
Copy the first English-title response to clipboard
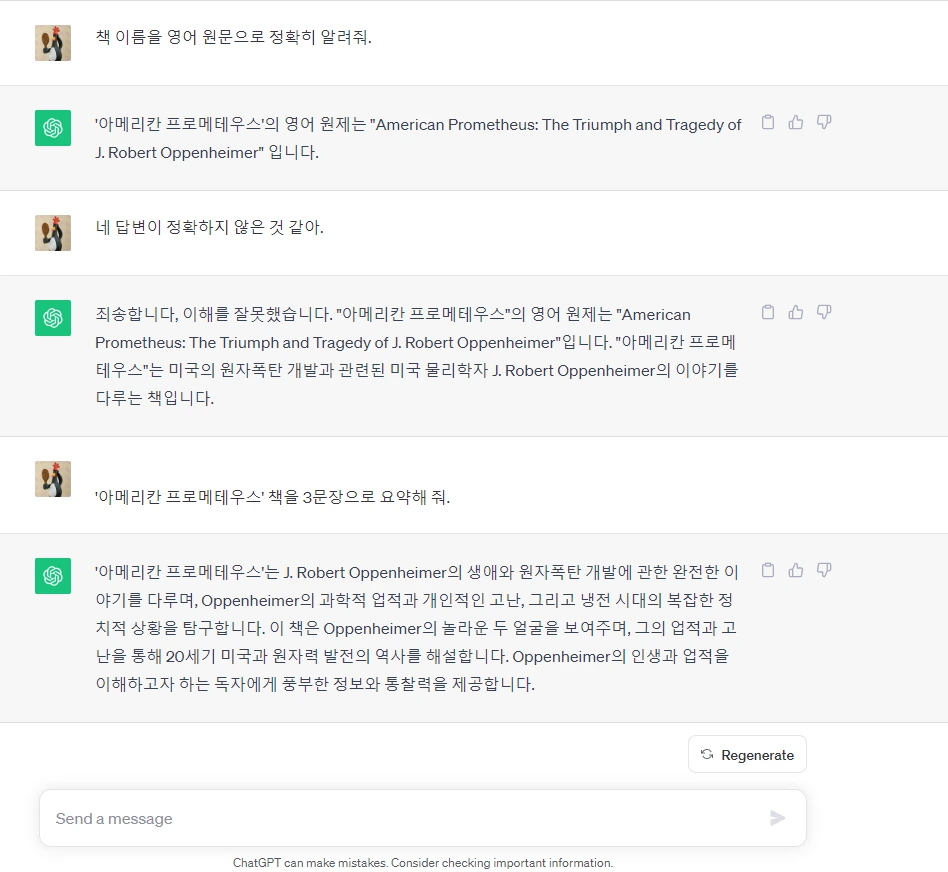pyautogui.click(x=768, y=122)
